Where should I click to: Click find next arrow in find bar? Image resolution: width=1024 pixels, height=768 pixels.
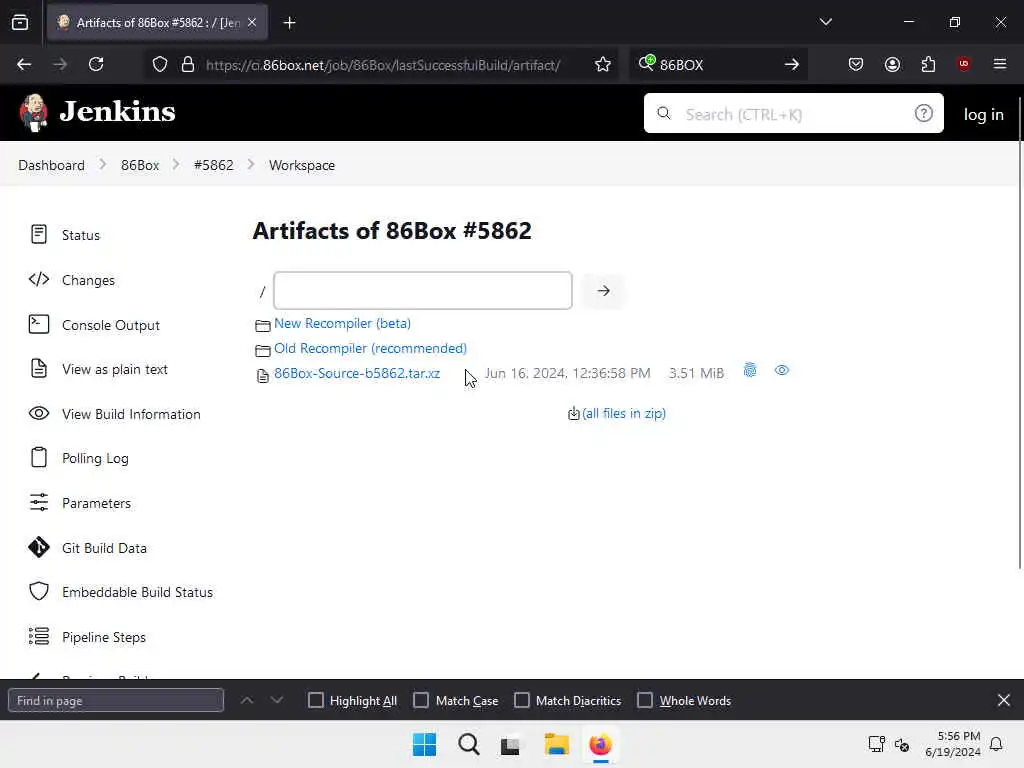[277, 700]
